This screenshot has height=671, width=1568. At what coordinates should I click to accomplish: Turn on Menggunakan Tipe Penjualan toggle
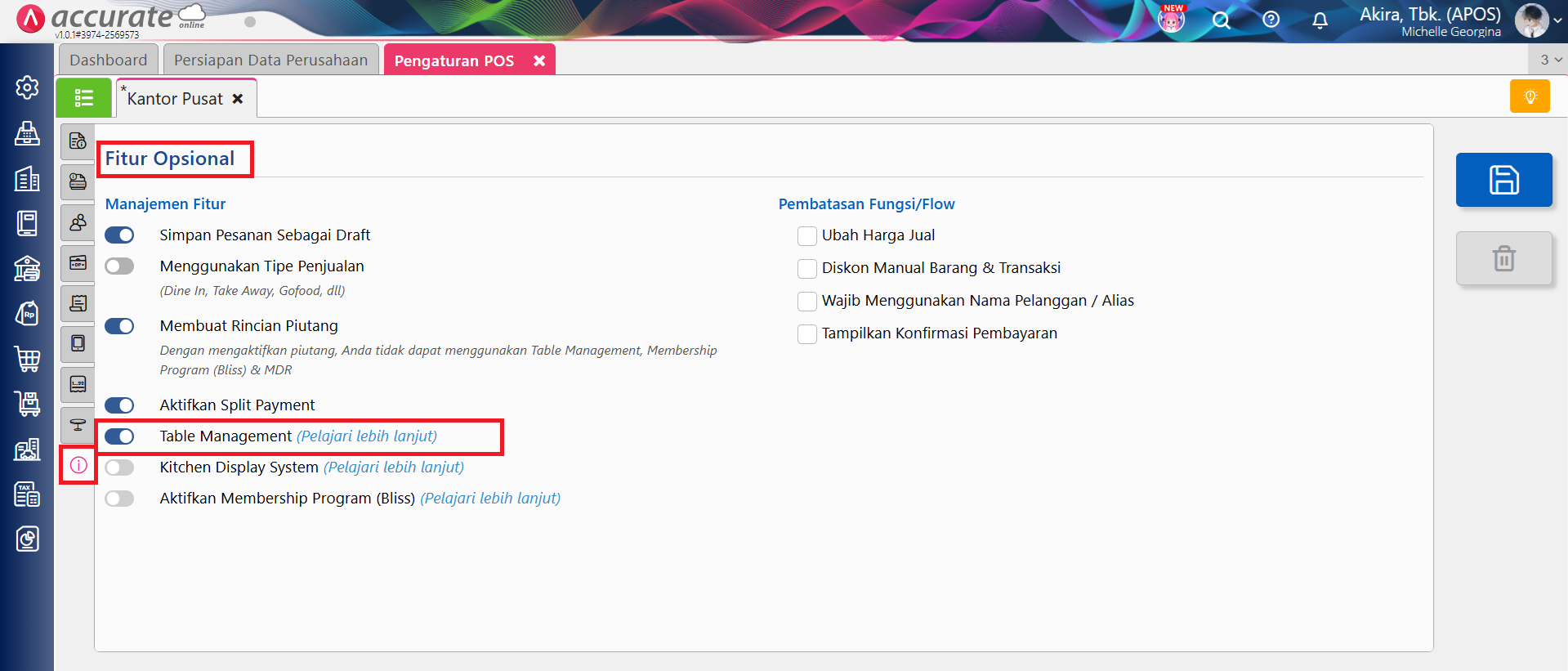(119, 266)
